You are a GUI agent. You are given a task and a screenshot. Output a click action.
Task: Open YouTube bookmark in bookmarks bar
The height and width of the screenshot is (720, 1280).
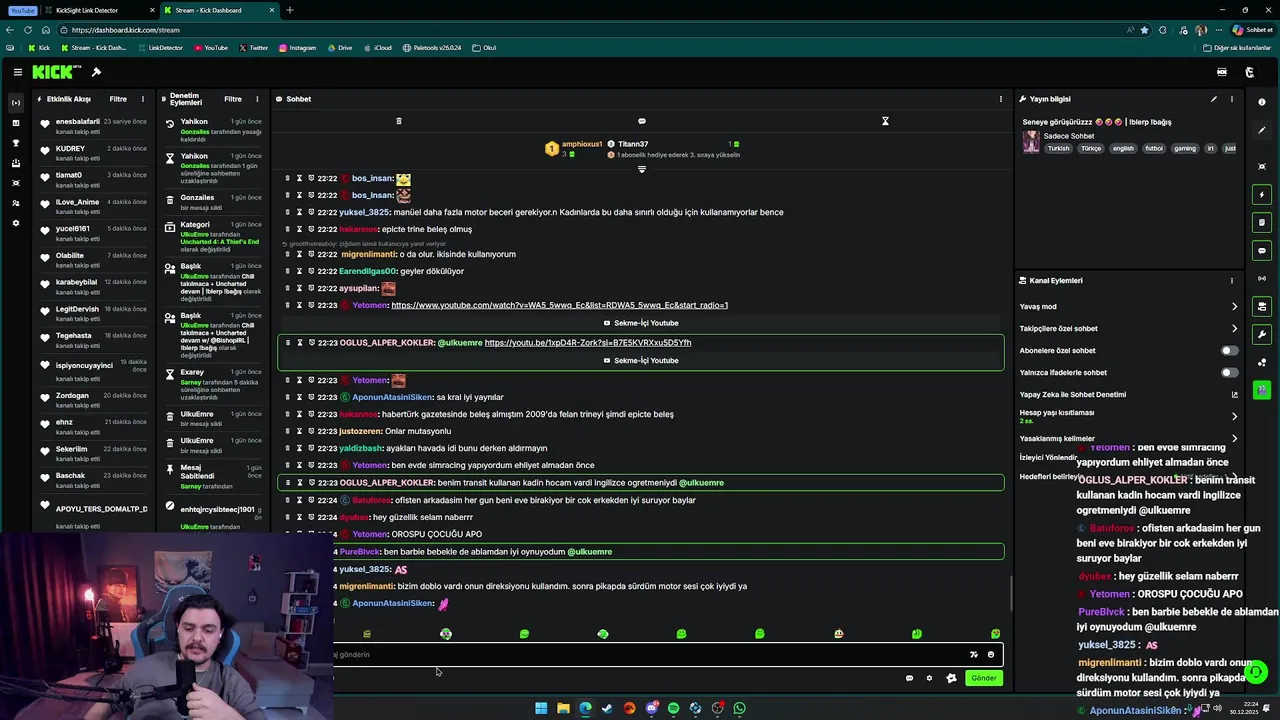pyautogui.click(x=211, y=48)
